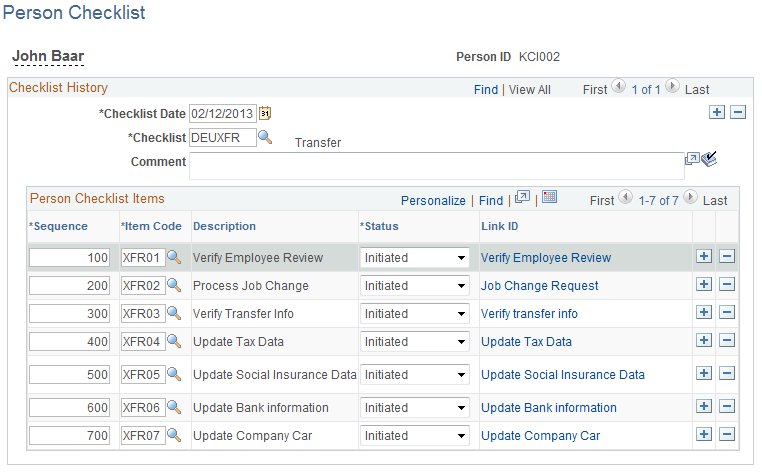Look up item code XFR03
The height and width of the screenshot is (473, 762).
tap(174, 313)
